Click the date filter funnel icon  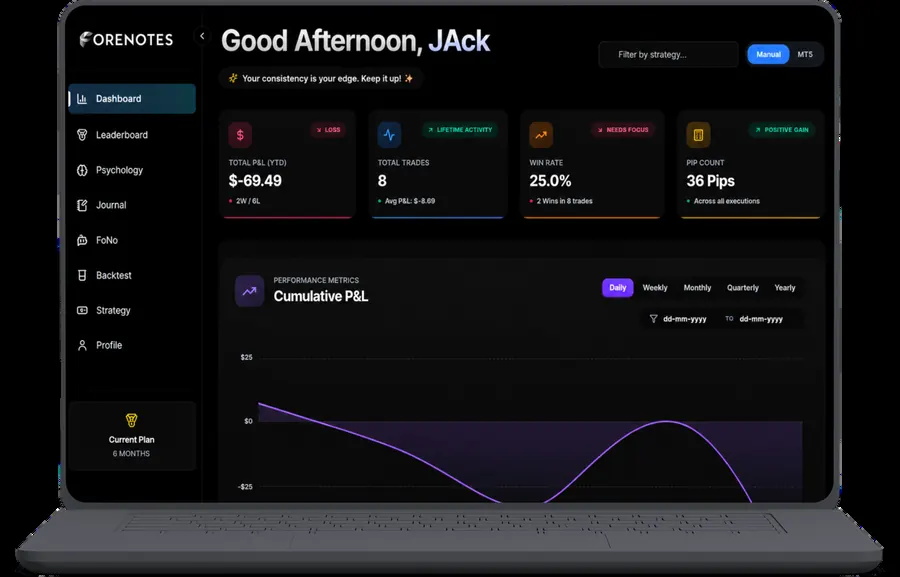[653, 319]
